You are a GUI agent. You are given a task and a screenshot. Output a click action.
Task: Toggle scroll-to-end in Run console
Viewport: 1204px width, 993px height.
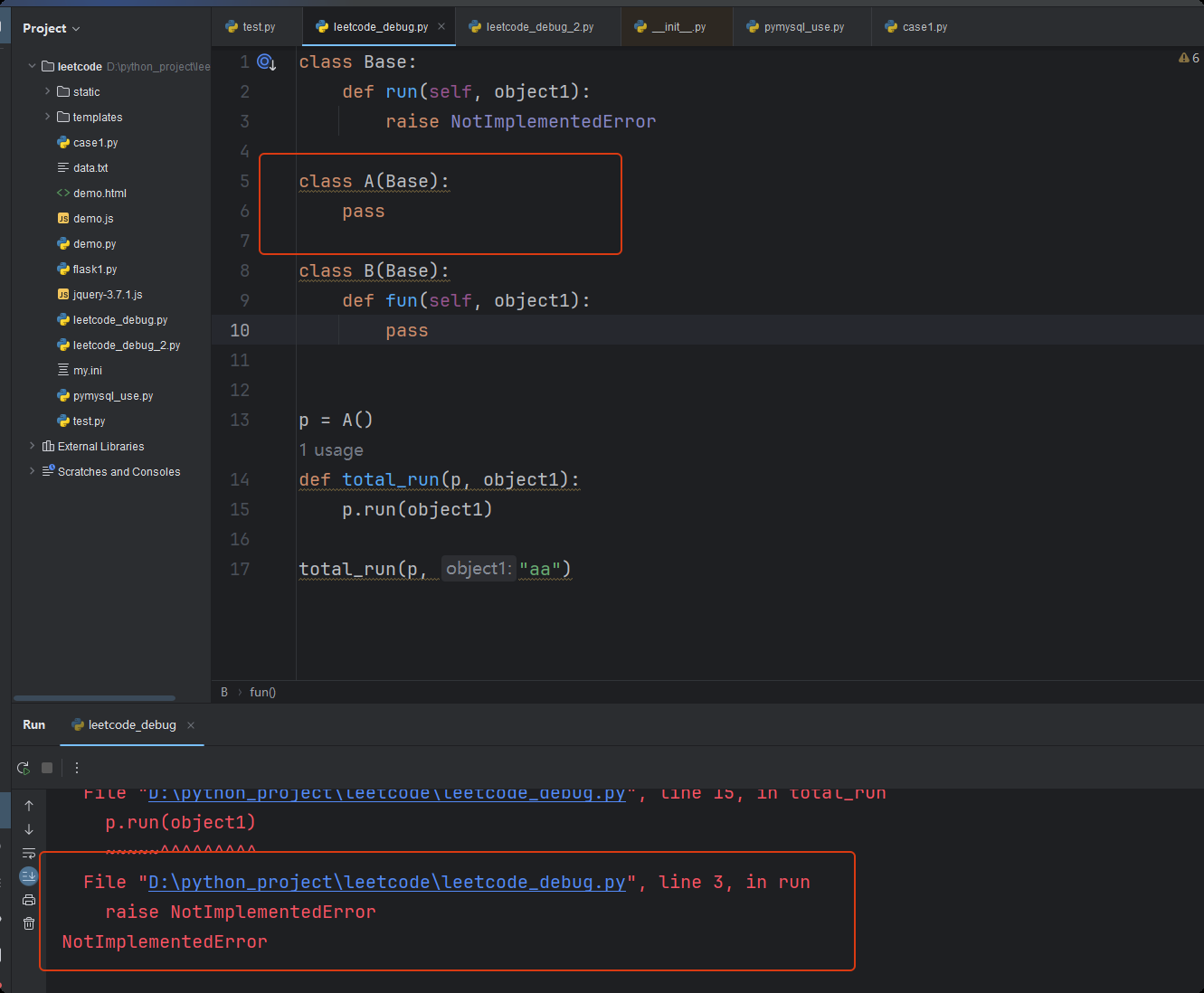point(29,875)
